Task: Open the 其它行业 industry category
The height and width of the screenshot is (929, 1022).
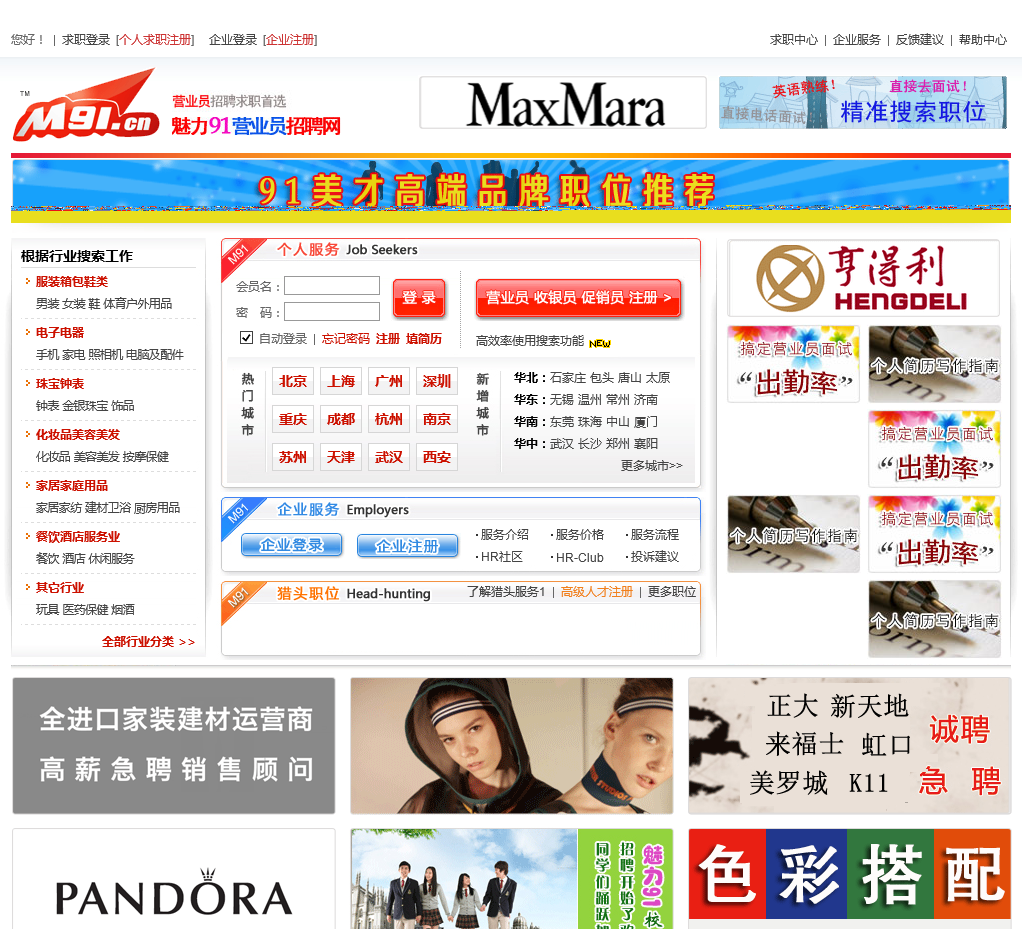Action: tap(60, 587)
